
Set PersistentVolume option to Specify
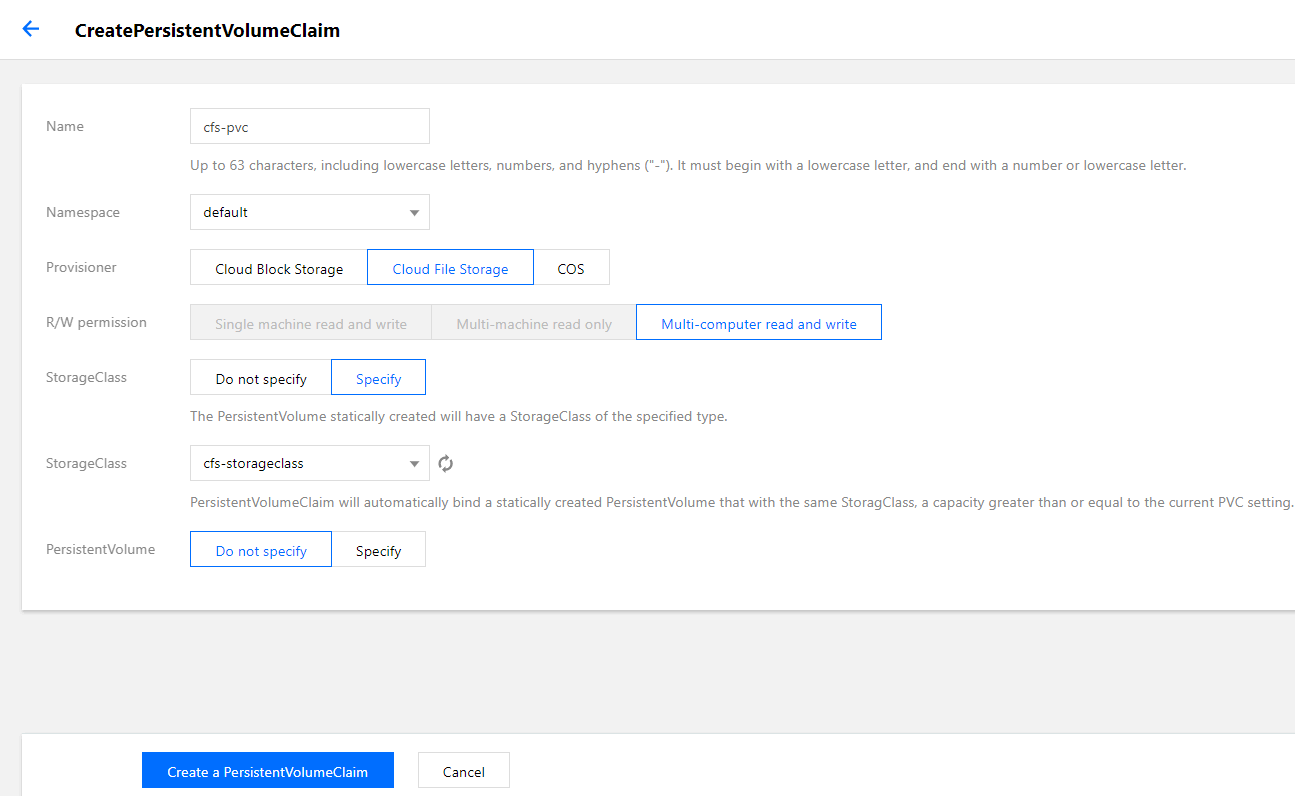(378, 550)
